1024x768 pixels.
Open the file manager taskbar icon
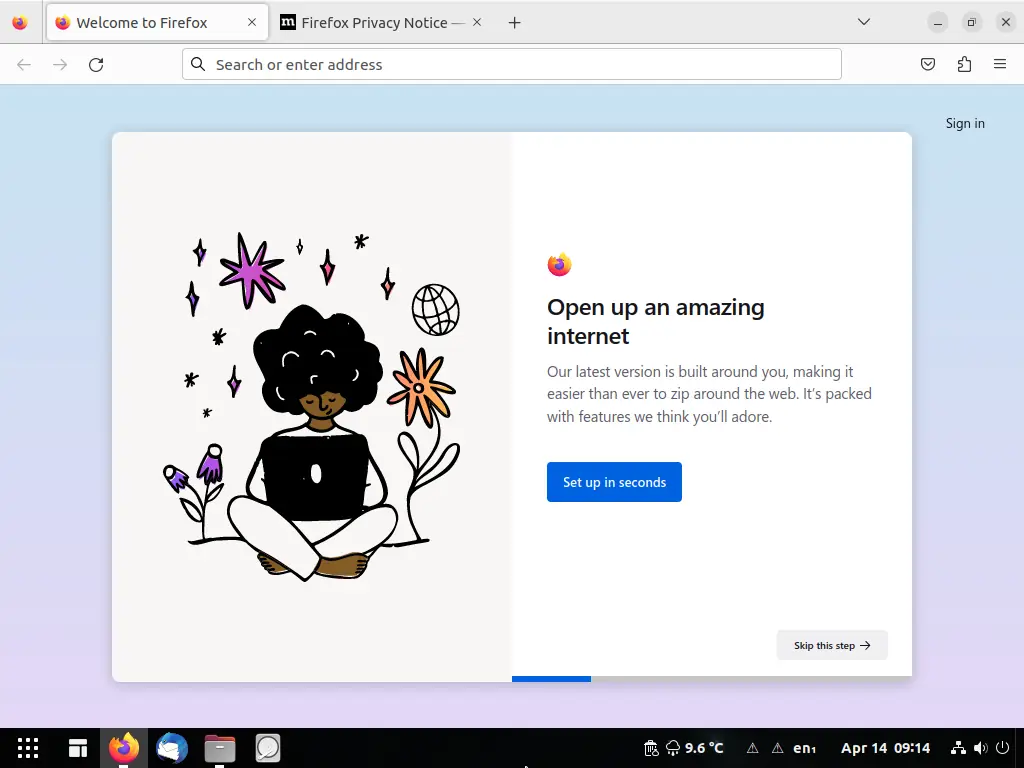(220, 748)
